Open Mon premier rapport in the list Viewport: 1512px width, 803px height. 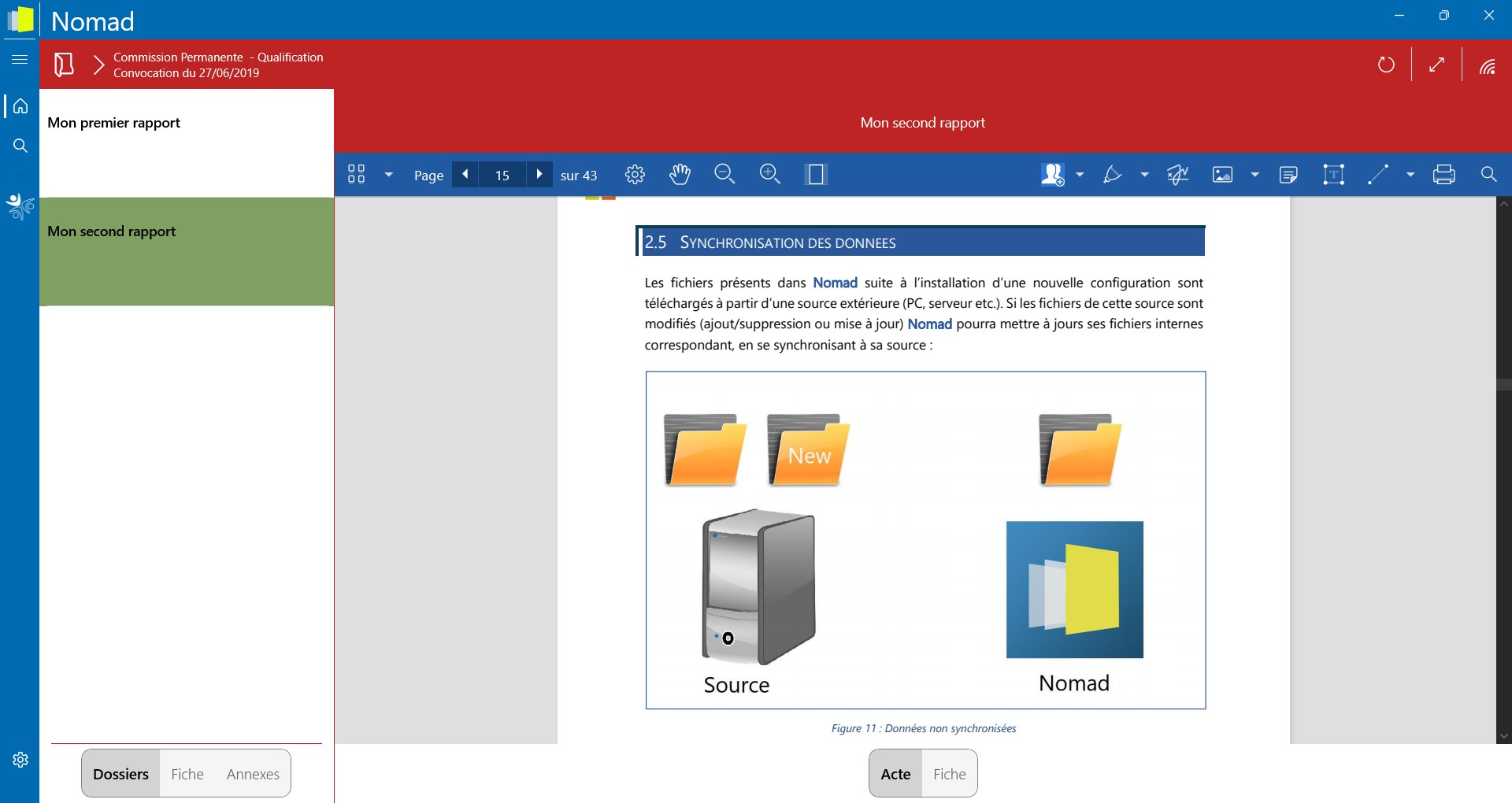click(x=187, y=142)
